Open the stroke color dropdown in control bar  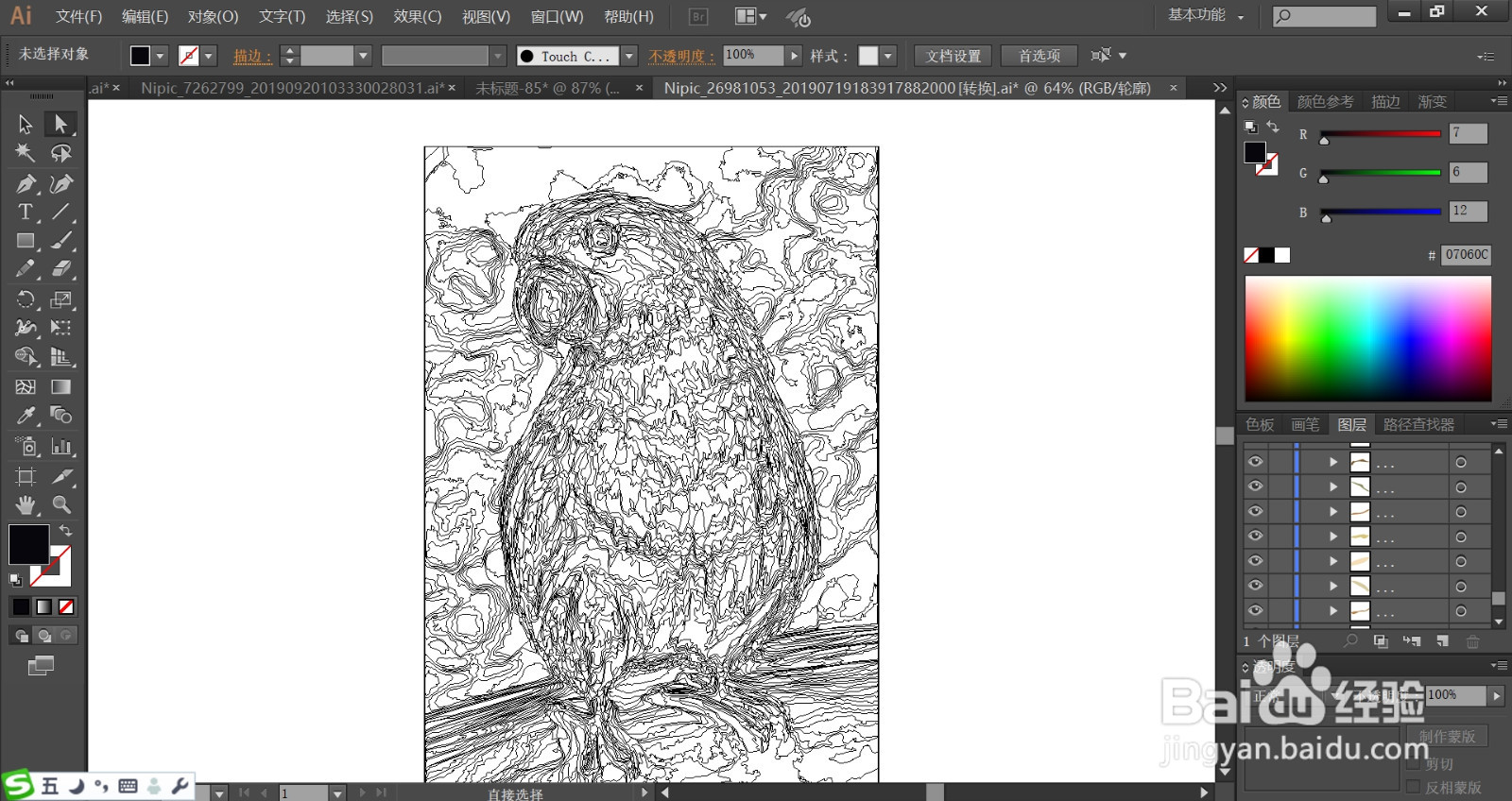pos(209,56)
